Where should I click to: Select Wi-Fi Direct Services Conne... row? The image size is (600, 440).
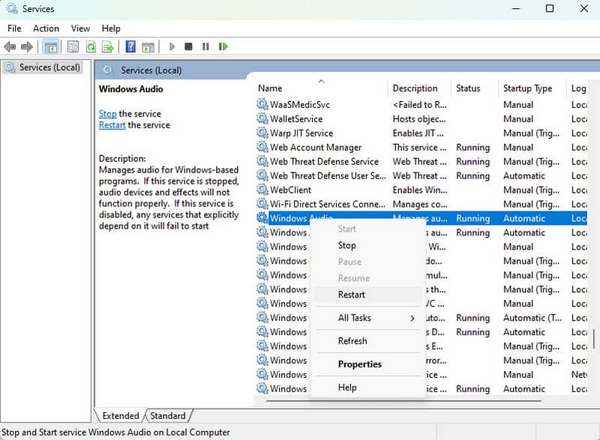[421, 204]
